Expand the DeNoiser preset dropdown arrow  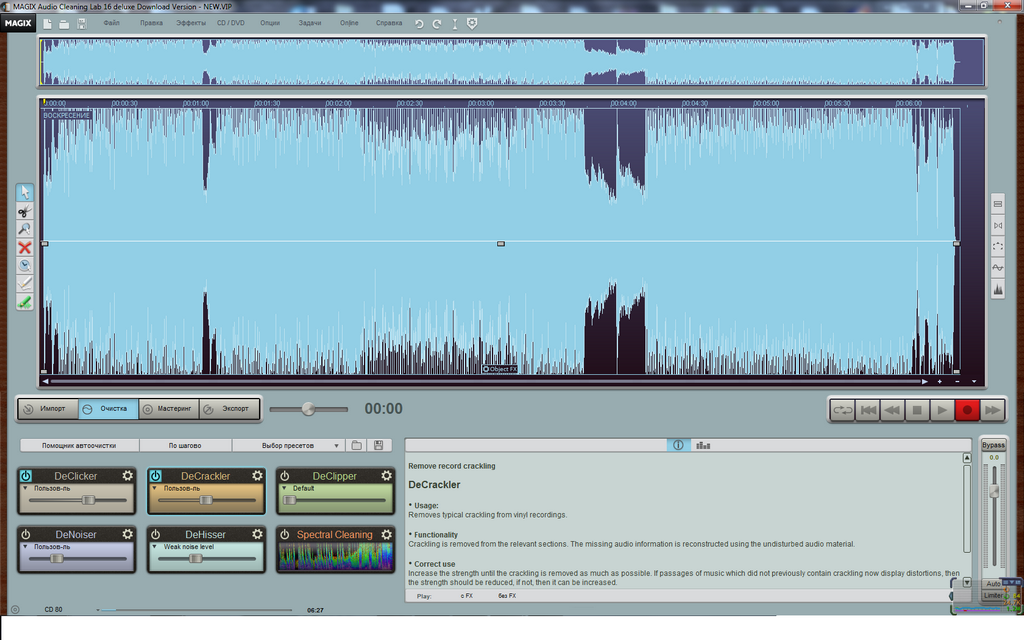(x=25, y=547)
